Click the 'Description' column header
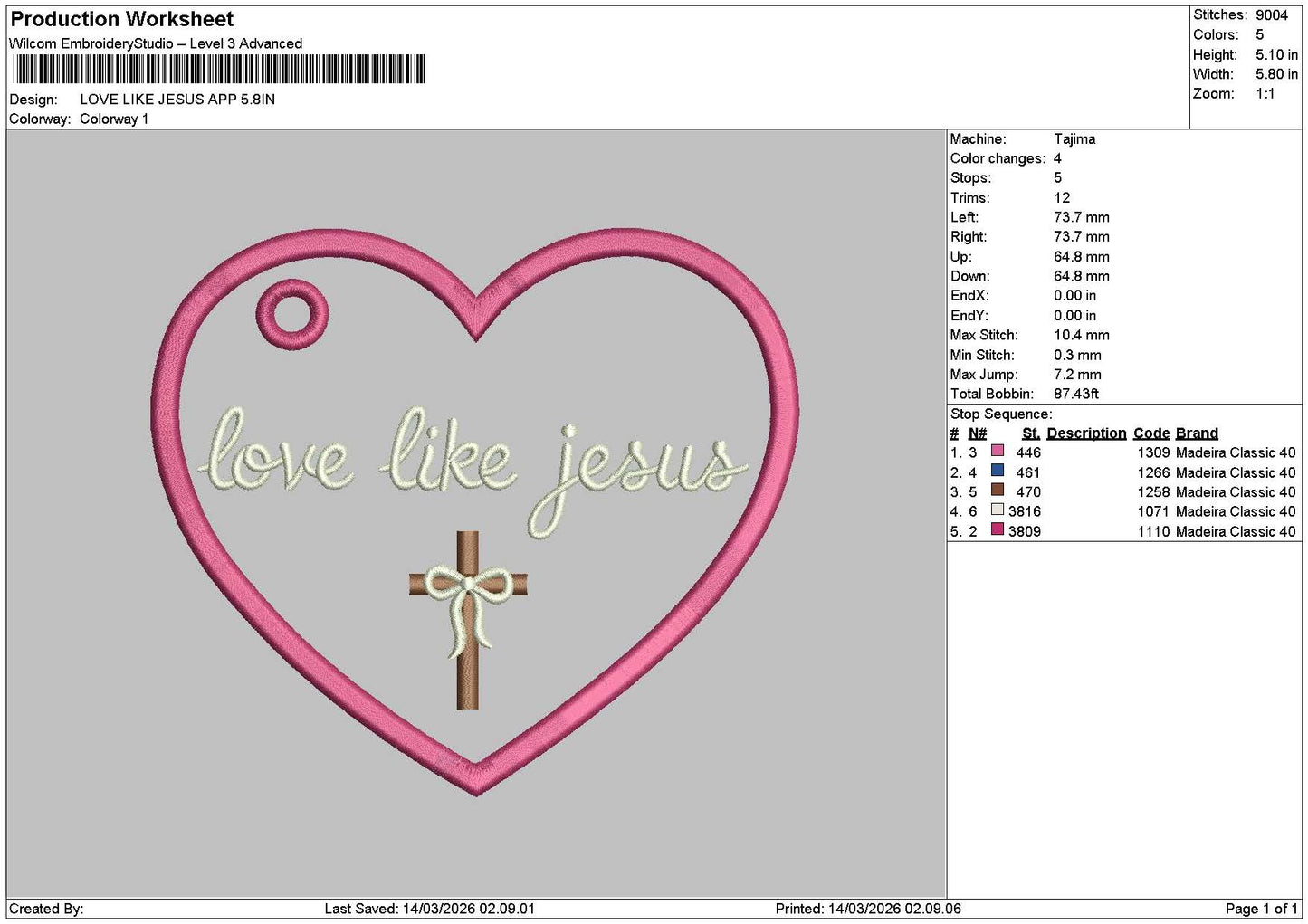Viewport: 1308px width, 924px height. 1086,433
